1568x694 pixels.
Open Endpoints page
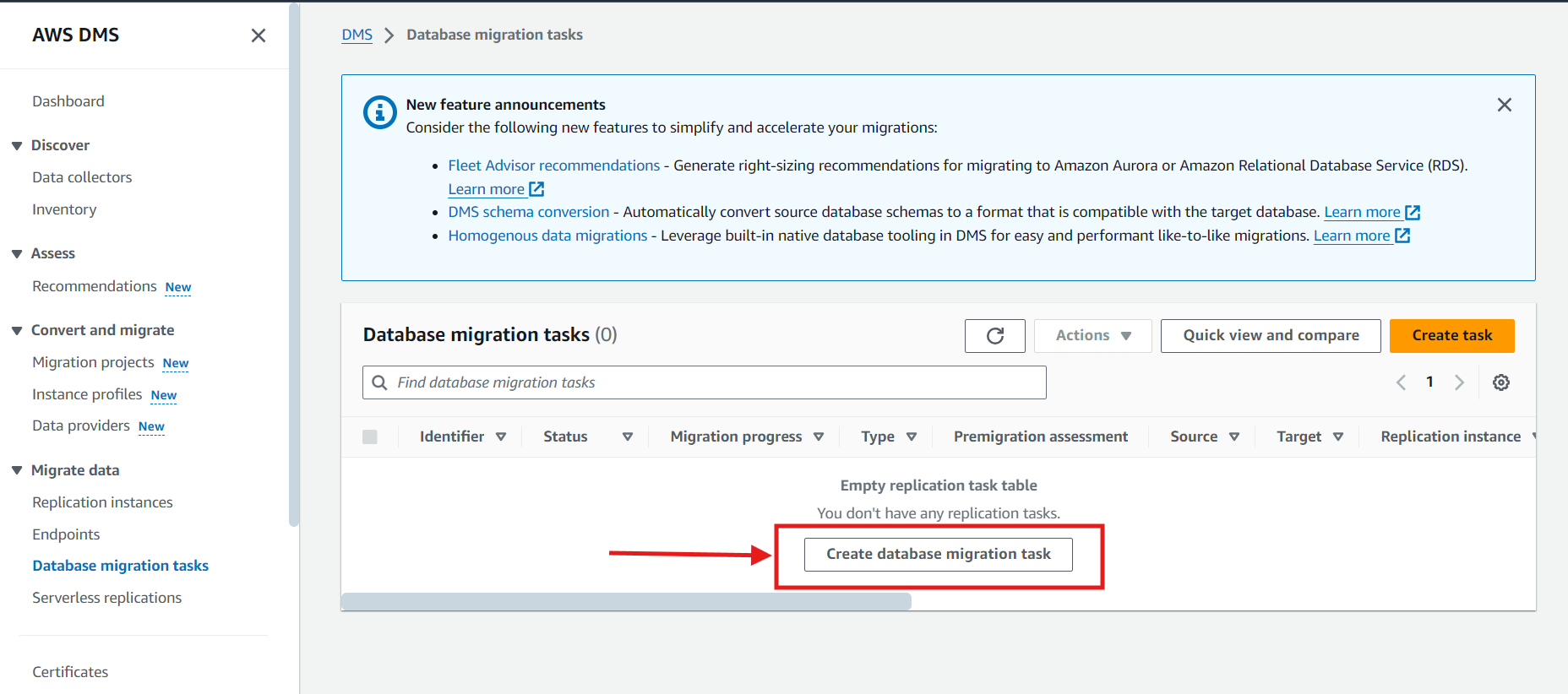point(66,534)
